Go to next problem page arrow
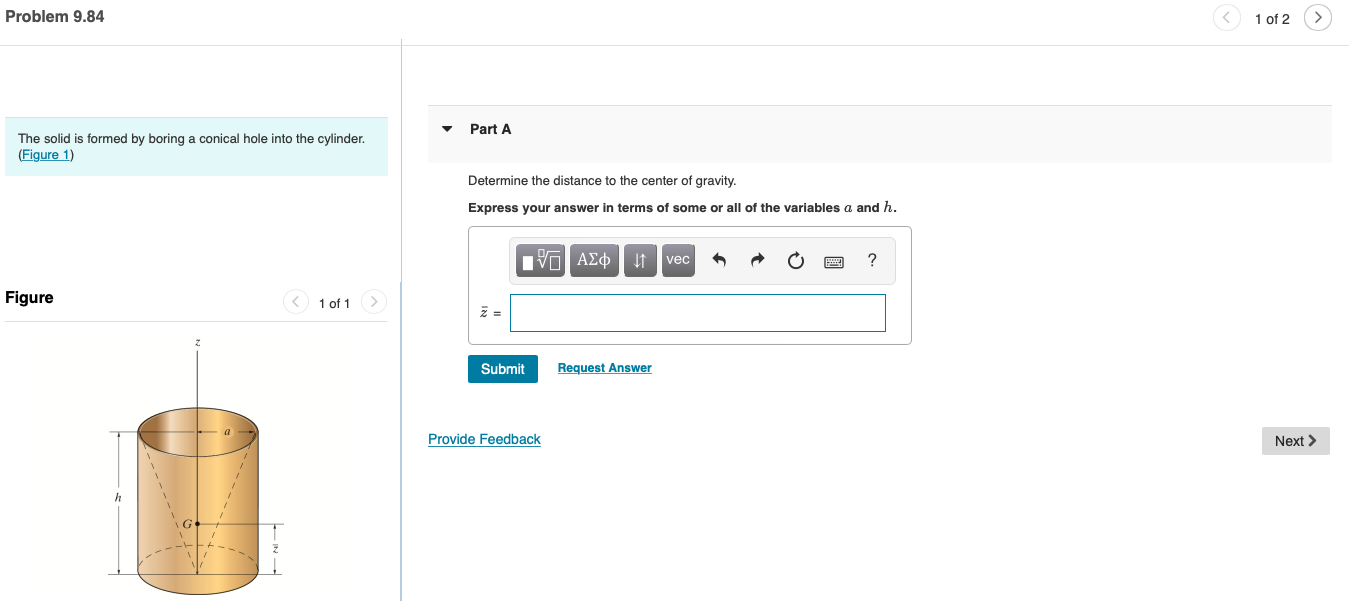Image resolution: width=1349 pixels, height=601 pixels. 1317,17
